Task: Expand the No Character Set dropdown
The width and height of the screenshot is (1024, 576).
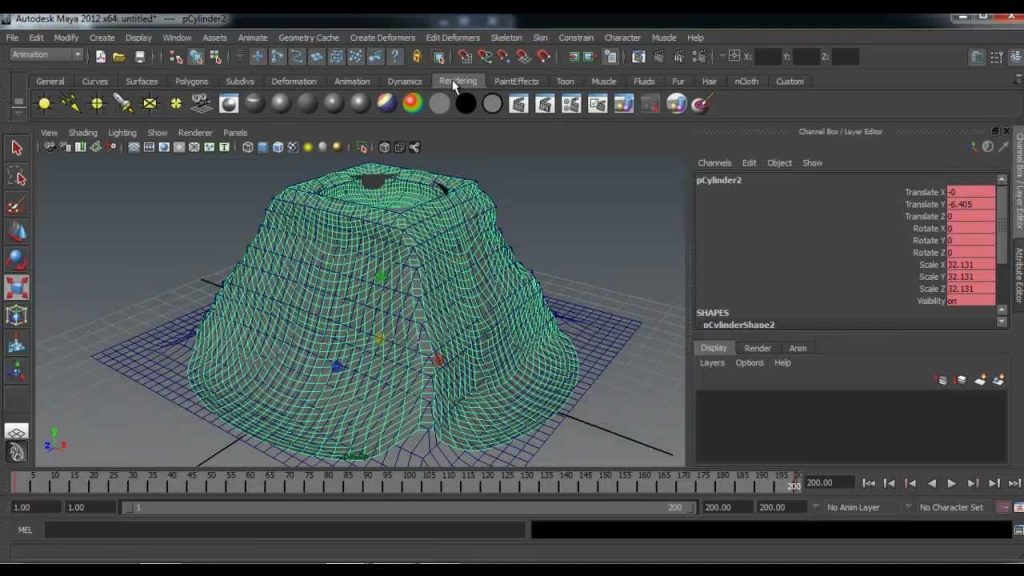Action: tap(951, 507)
